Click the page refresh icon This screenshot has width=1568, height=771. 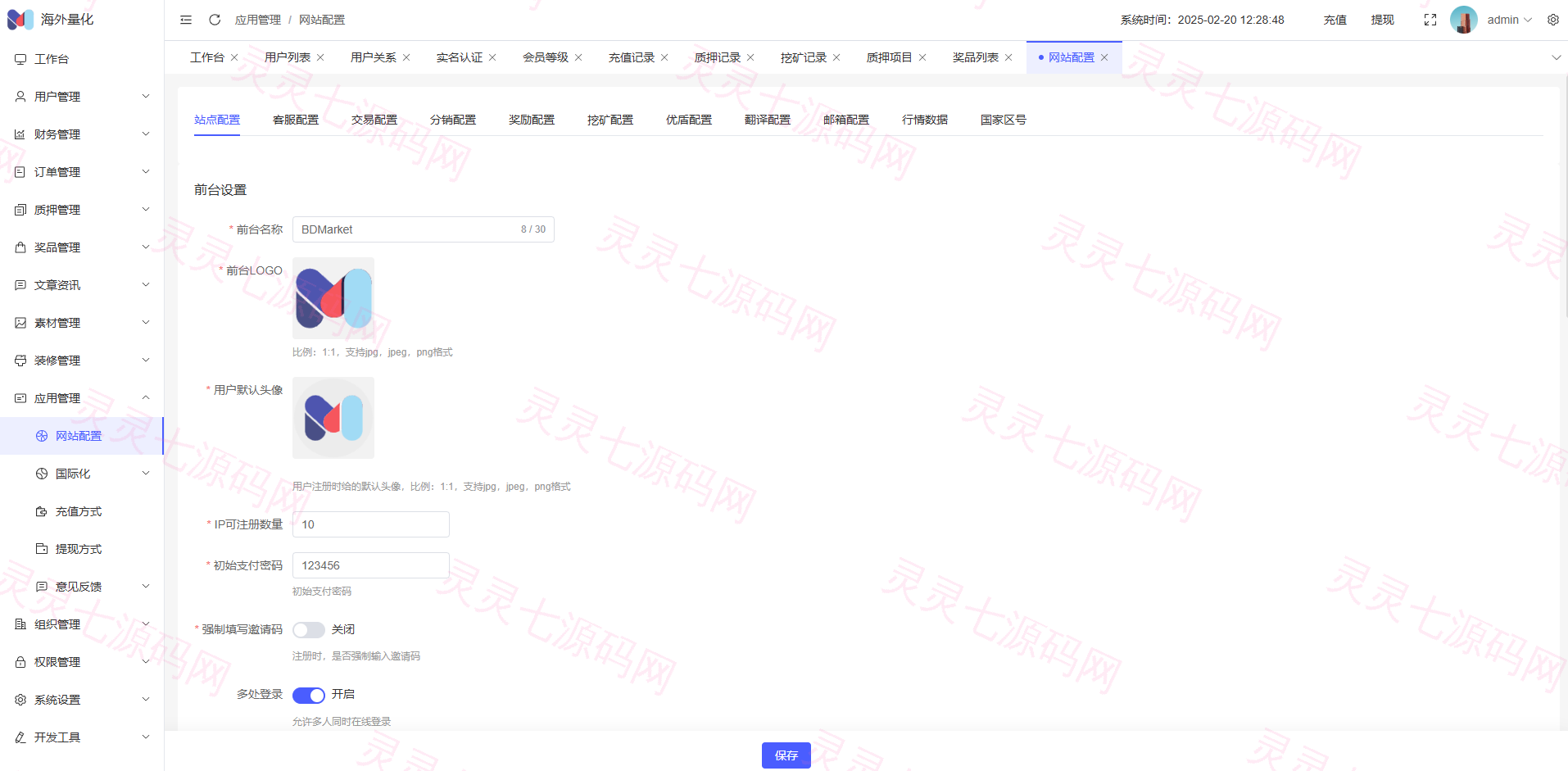pyautogui.click(x=215, y=20)
